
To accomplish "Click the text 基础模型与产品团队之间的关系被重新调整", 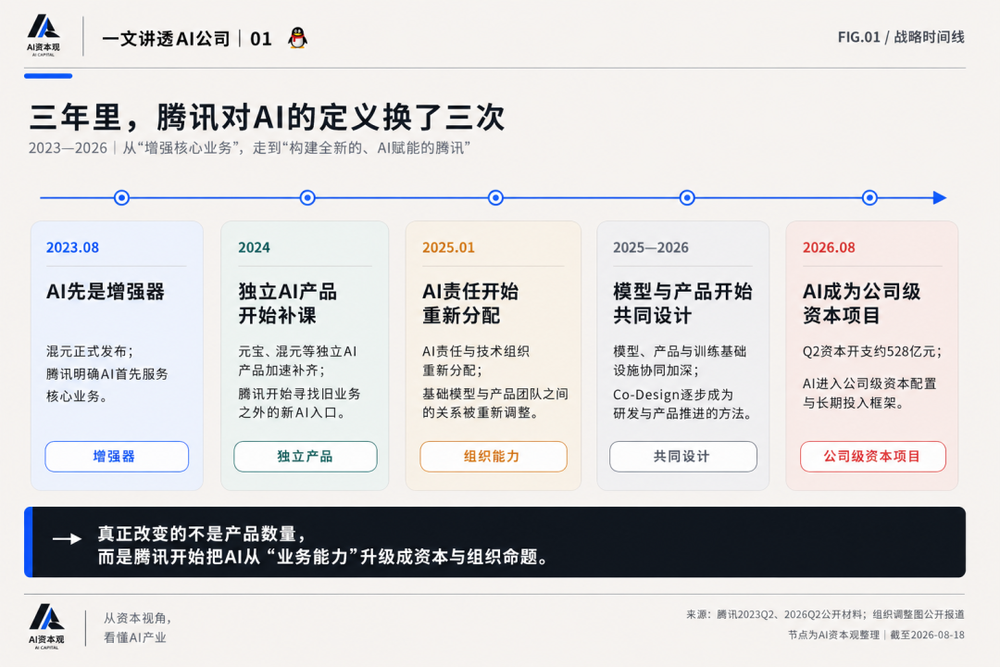I will 495,403.
